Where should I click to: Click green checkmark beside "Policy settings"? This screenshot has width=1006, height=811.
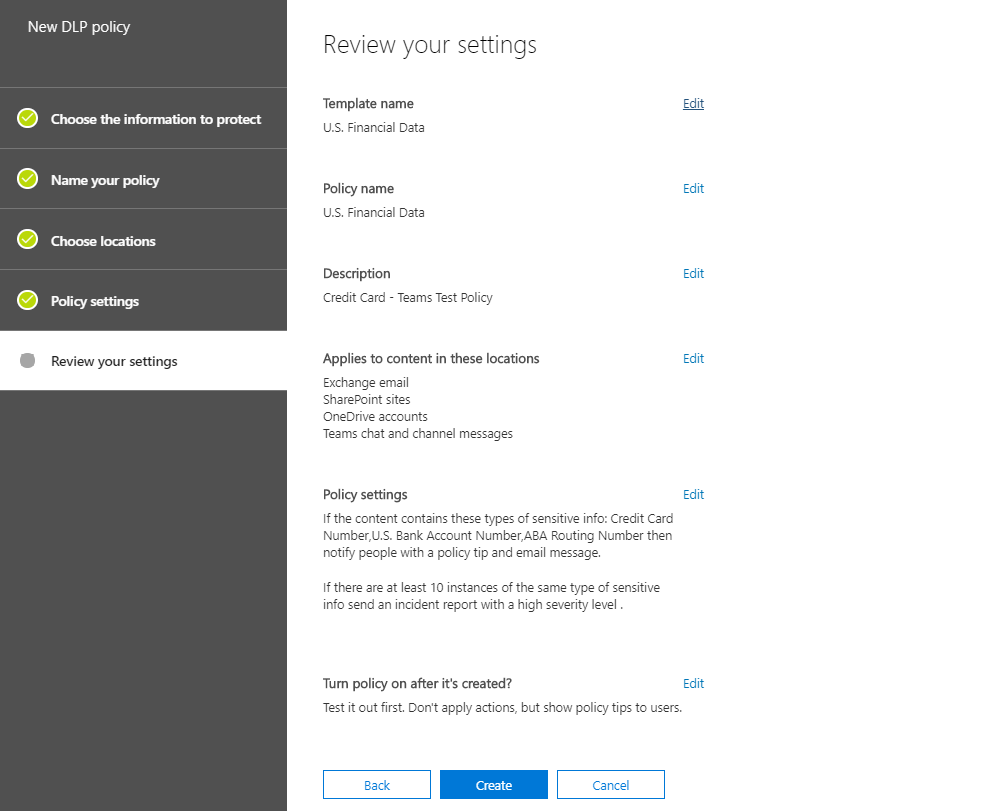tap(27, 300)
